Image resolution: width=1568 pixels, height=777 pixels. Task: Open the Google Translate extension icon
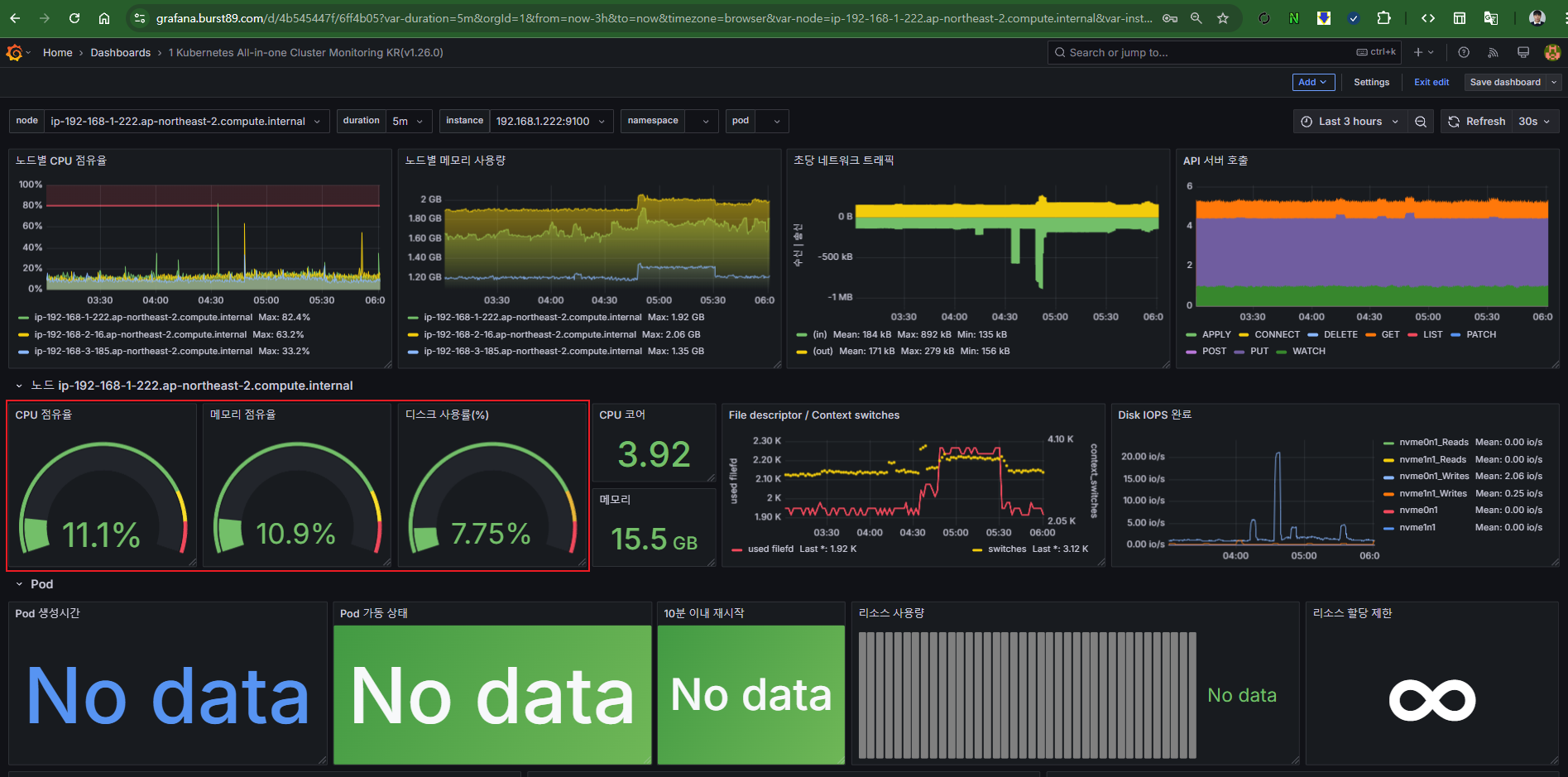pos(1491,18)
